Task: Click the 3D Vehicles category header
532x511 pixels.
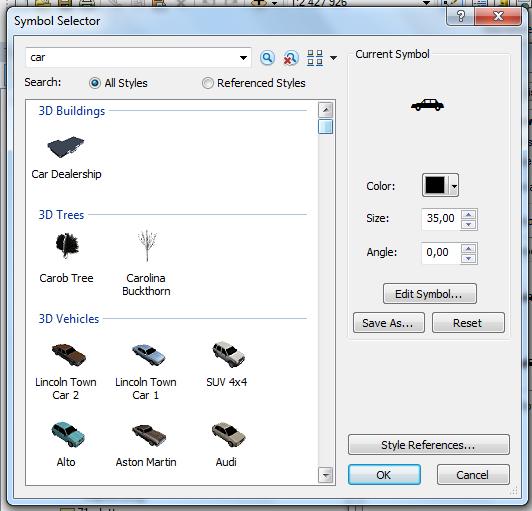Action: (69, 319)
